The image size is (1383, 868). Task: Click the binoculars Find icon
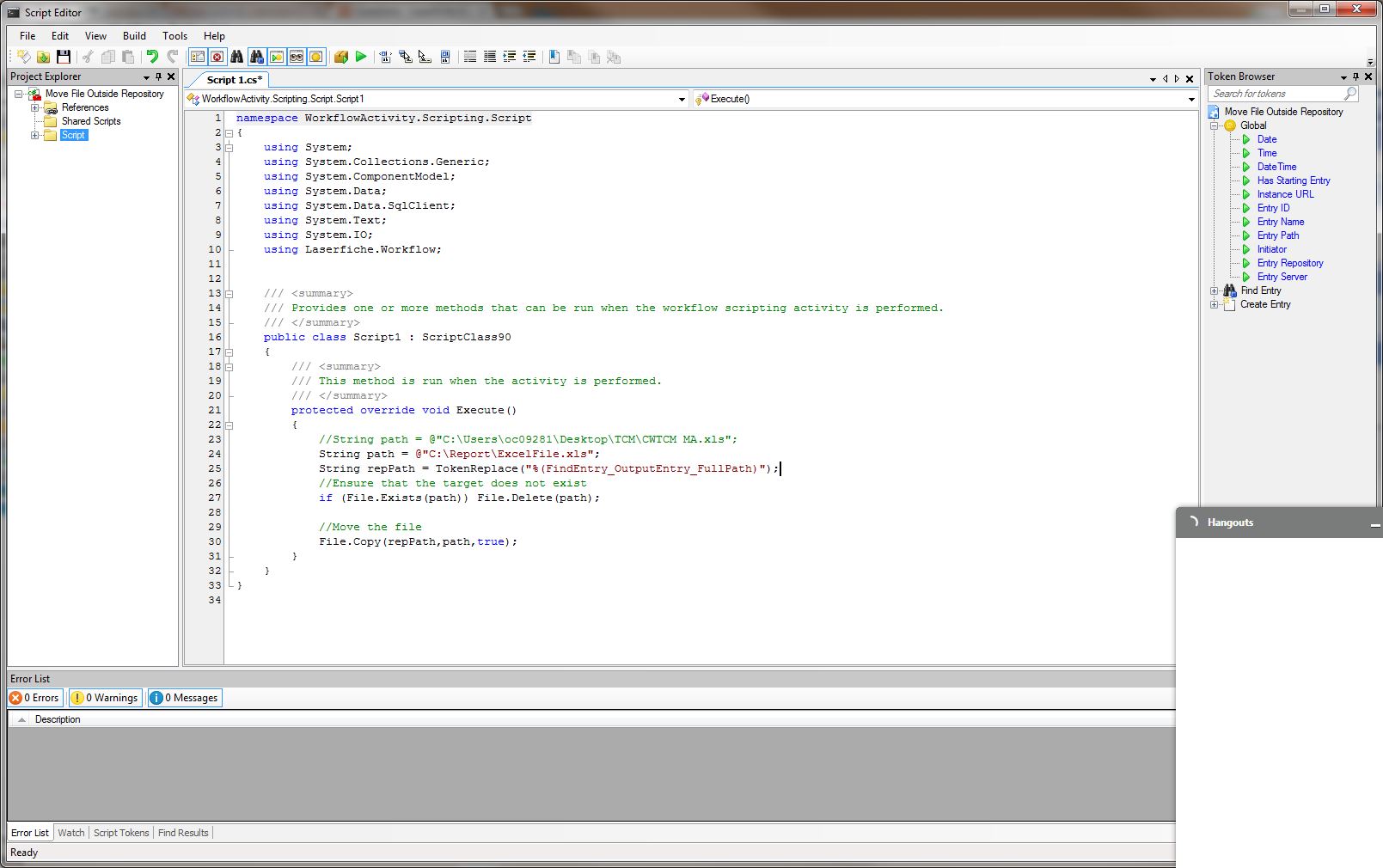[x=236, y=57]
